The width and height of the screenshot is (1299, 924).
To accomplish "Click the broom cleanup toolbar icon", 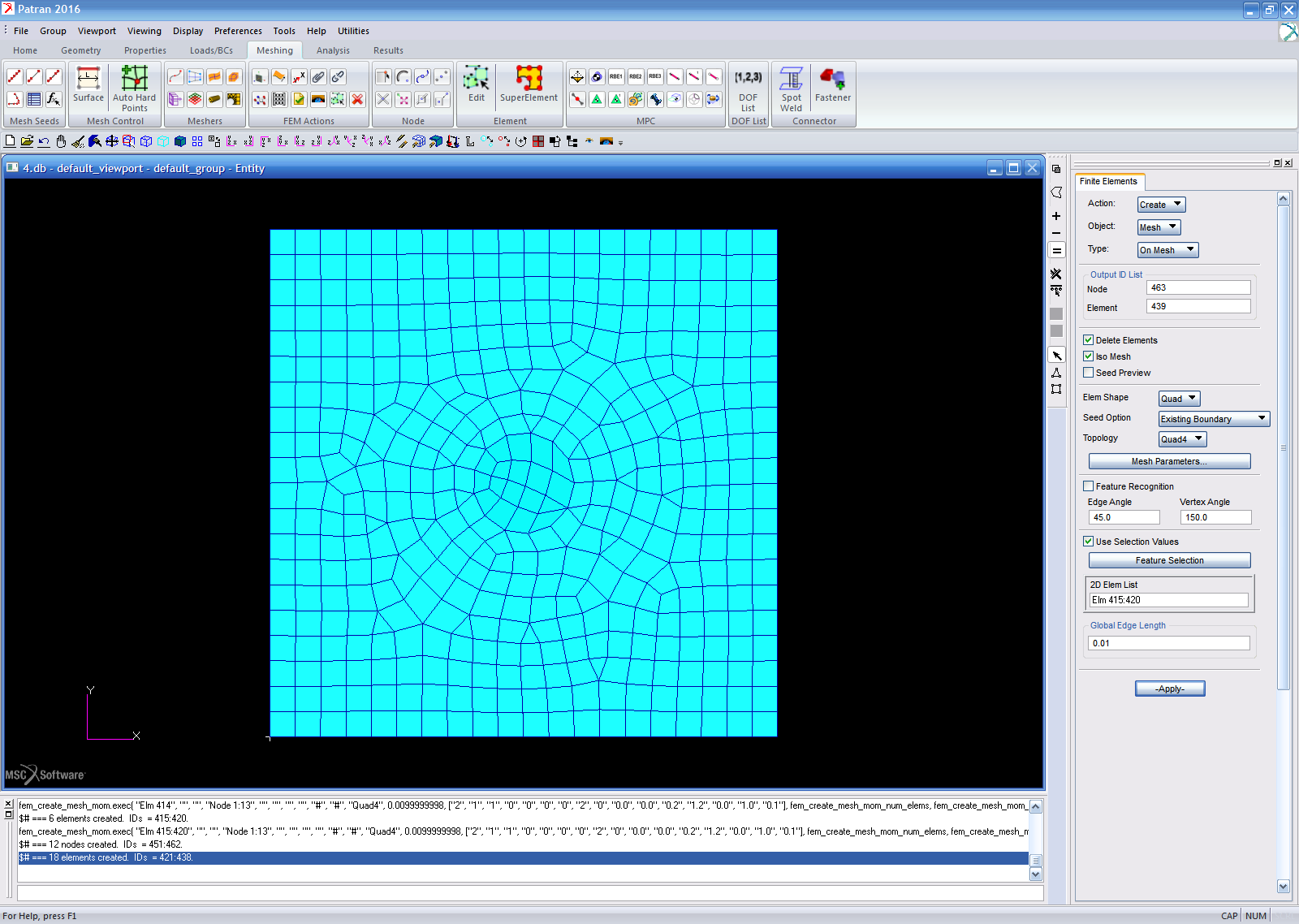I will (78, 141).
